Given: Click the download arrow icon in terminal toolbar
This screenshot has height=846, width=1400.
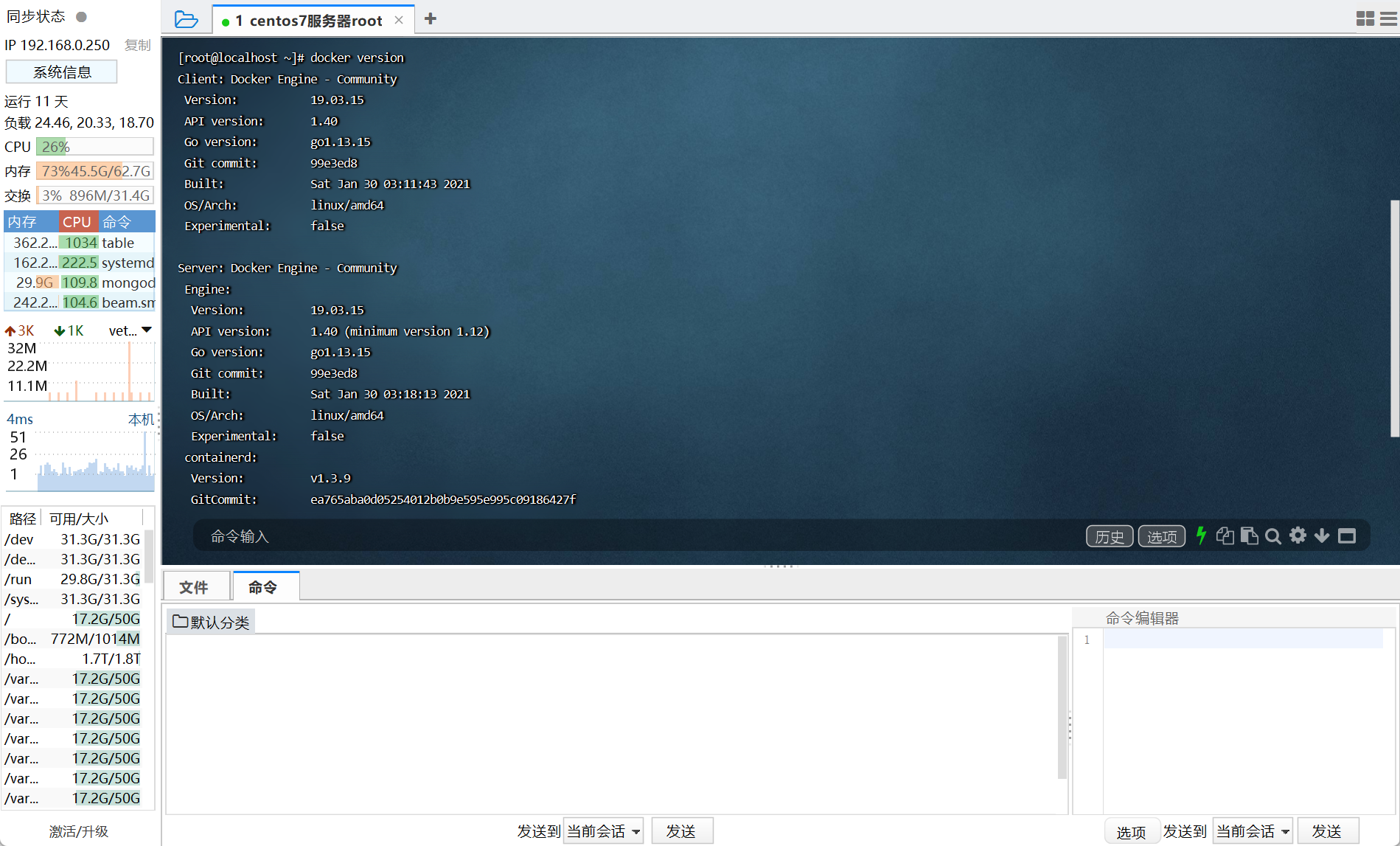Looking at the screenshot, I should 1322,535.
